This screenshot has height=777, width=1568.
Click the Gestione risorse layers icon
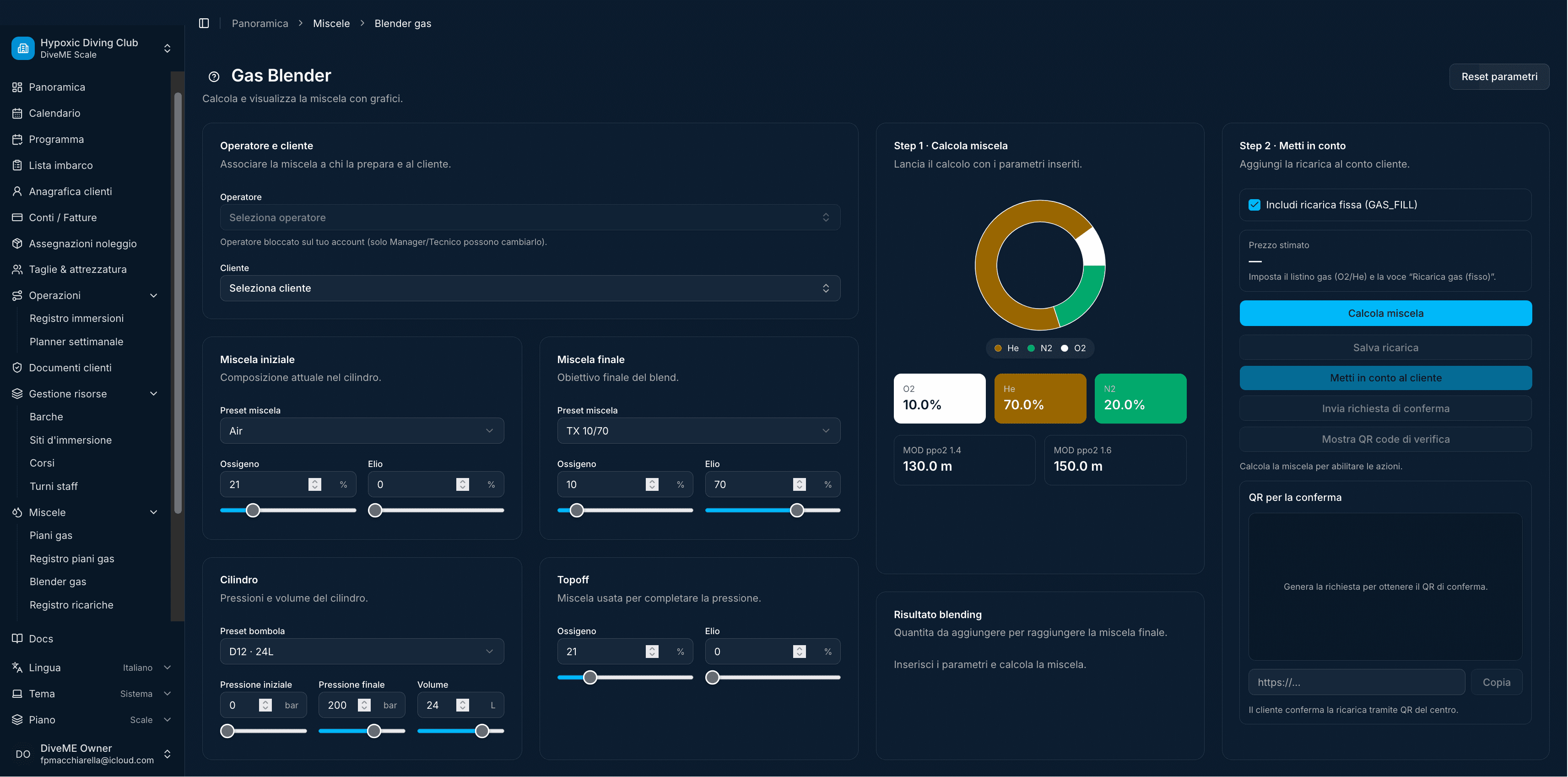(17, 394)
